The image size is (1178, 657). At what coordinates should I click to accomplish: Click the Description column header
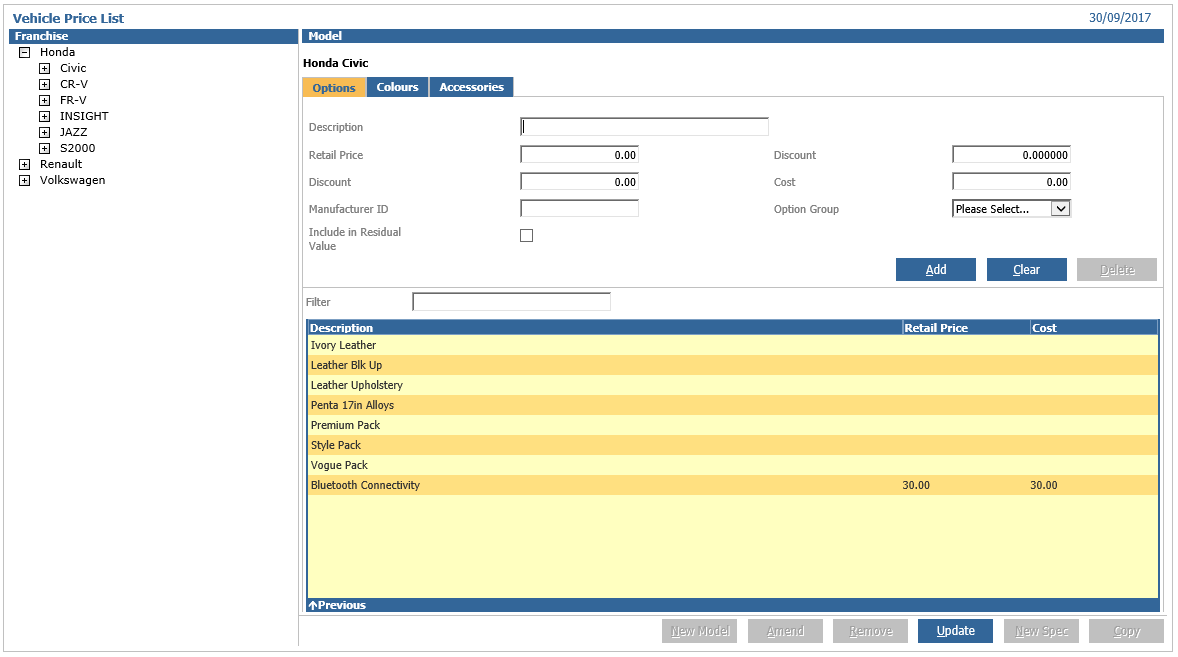(605, 328)
